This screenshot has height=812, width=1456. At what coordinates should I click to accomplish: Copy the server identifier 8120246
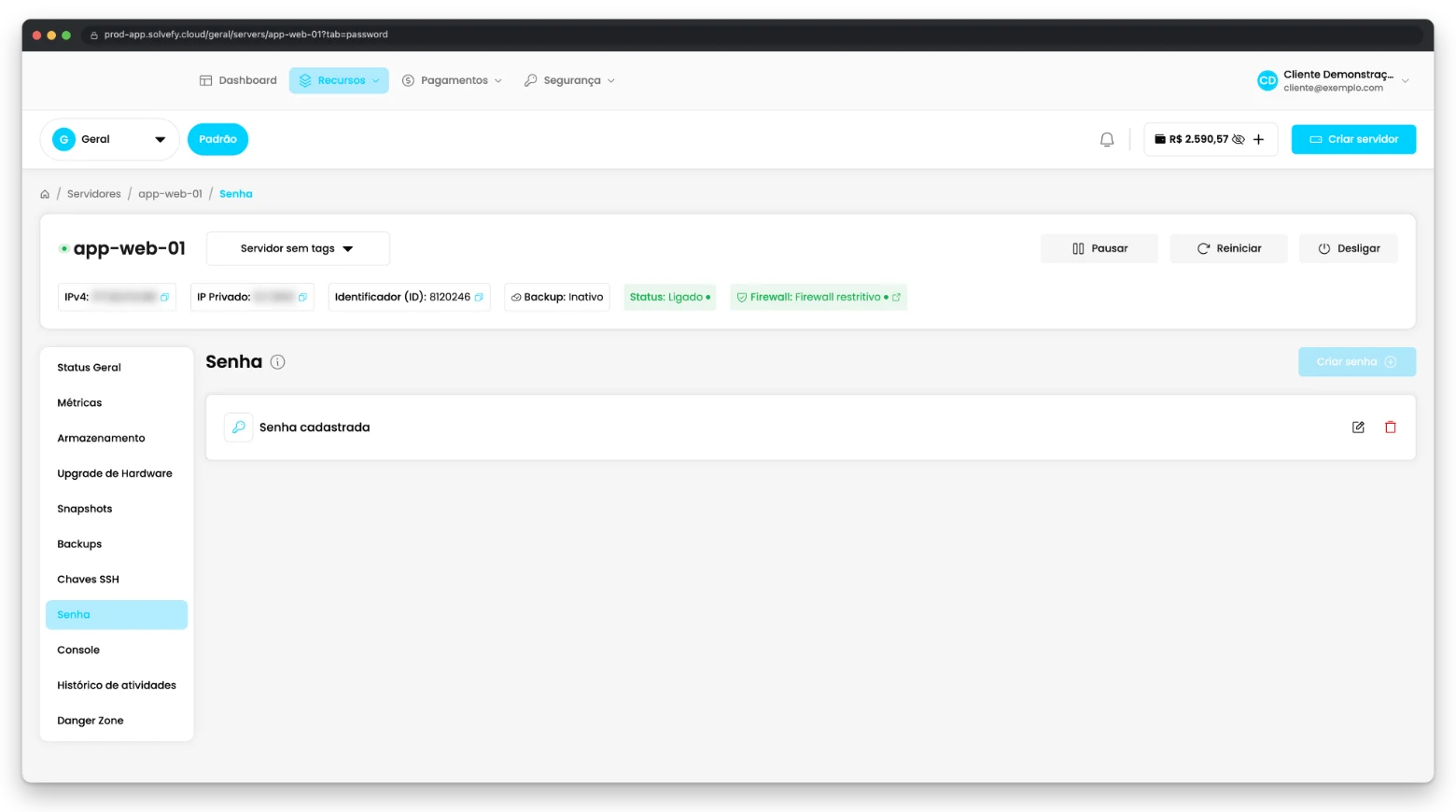479,297
